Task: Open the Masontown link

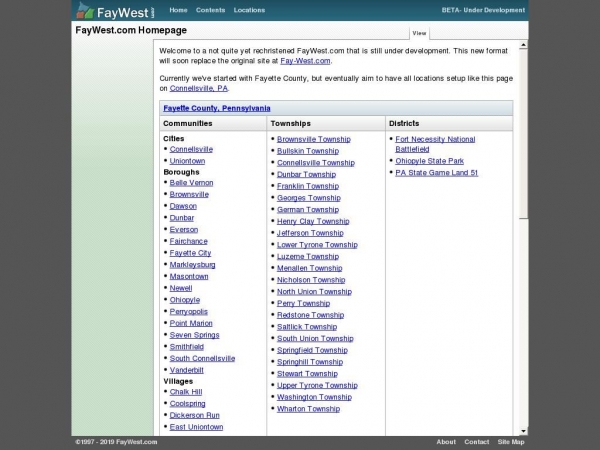Action: 189,276
